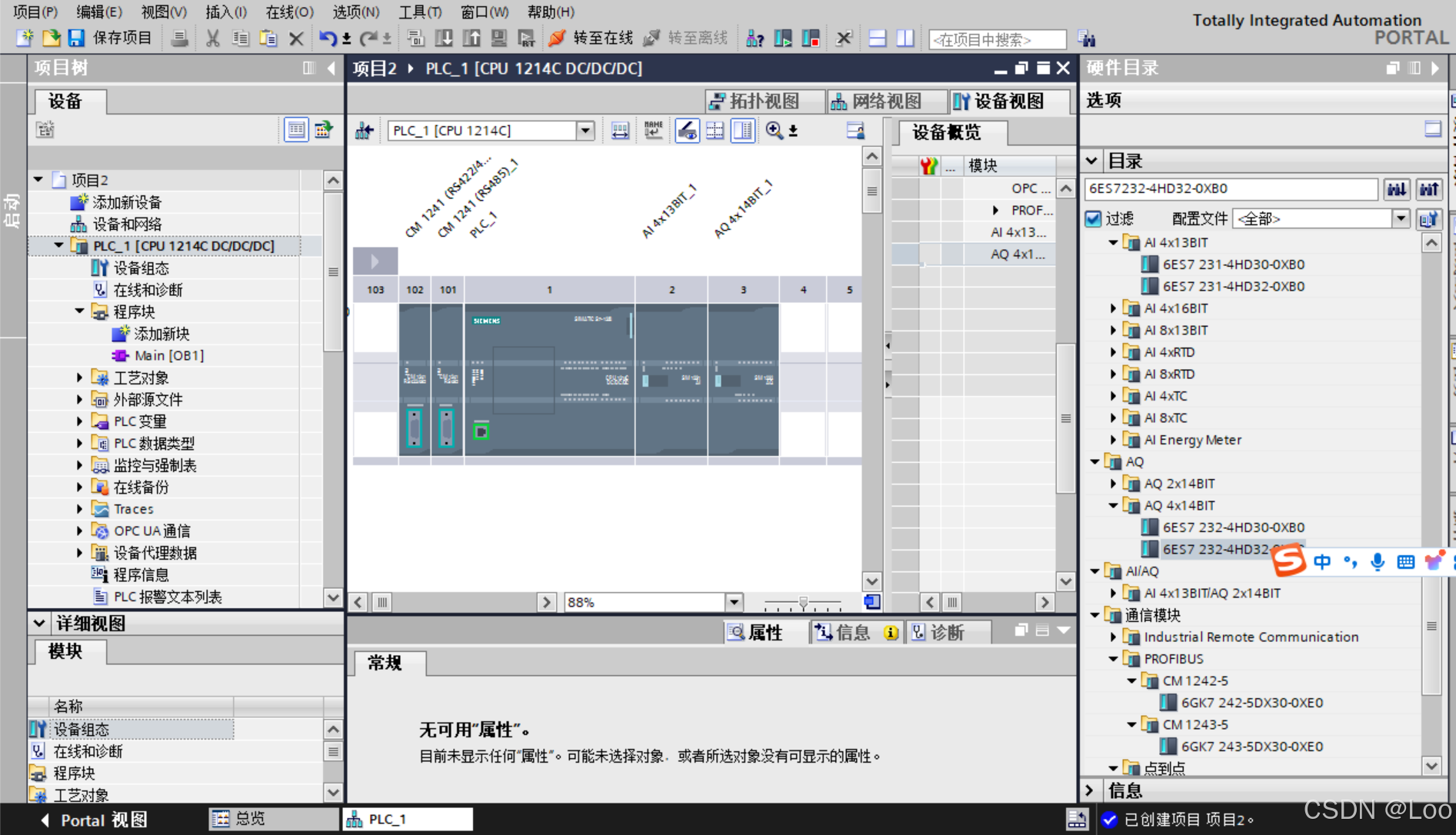Toggle the 过滤 filter checkbox
1456x835 pixels.
(1093, 219)
